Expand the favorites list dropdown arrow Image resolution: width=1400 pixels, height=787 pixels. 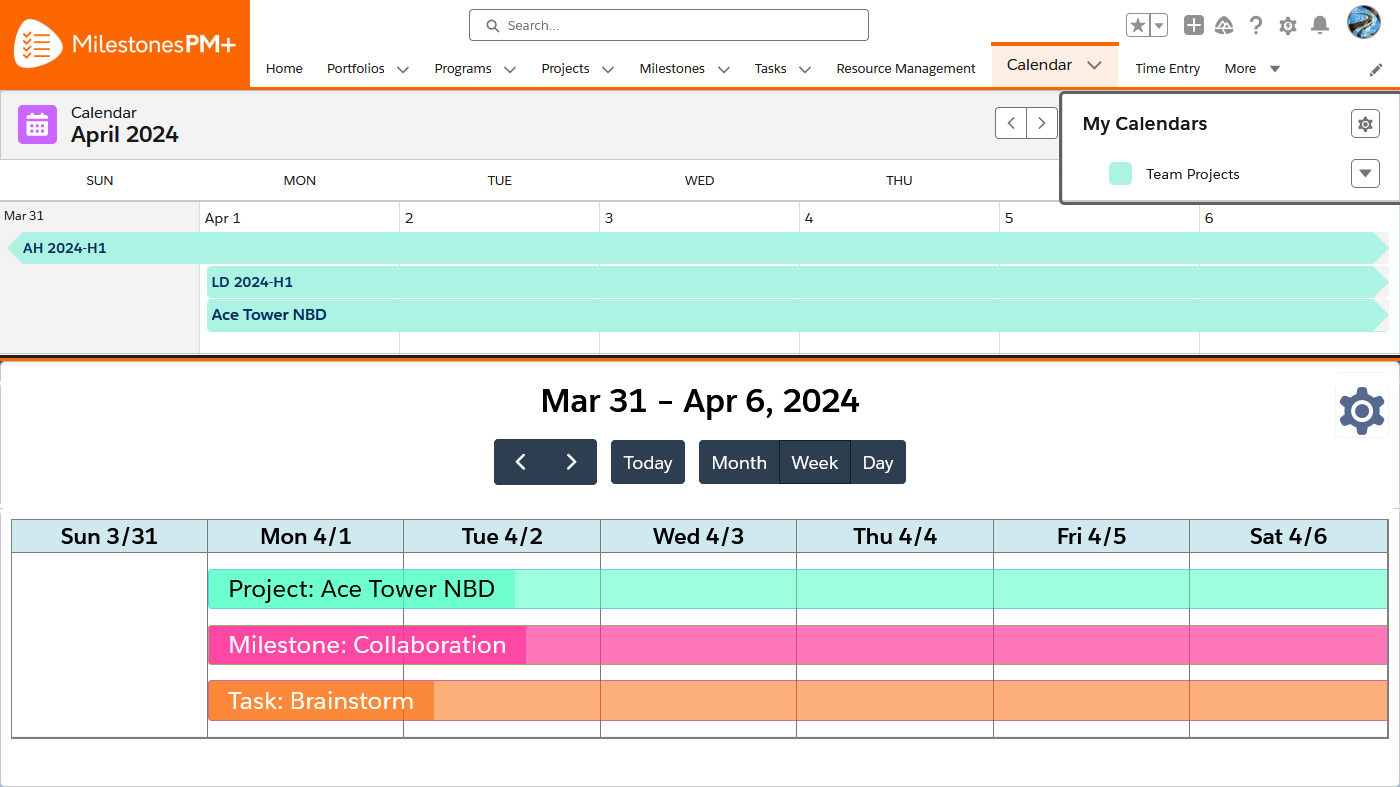click(1159, 25)
